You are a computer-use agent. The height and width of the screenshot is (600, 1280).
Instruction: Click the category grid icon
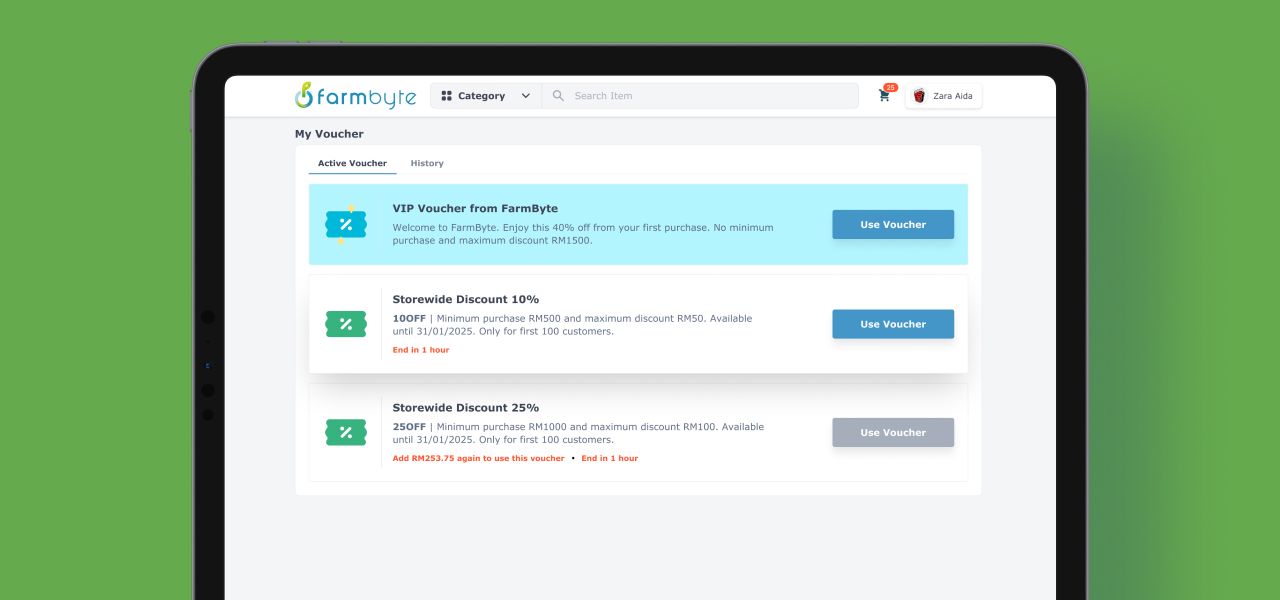pyautogui.click(x=446, y=95)
